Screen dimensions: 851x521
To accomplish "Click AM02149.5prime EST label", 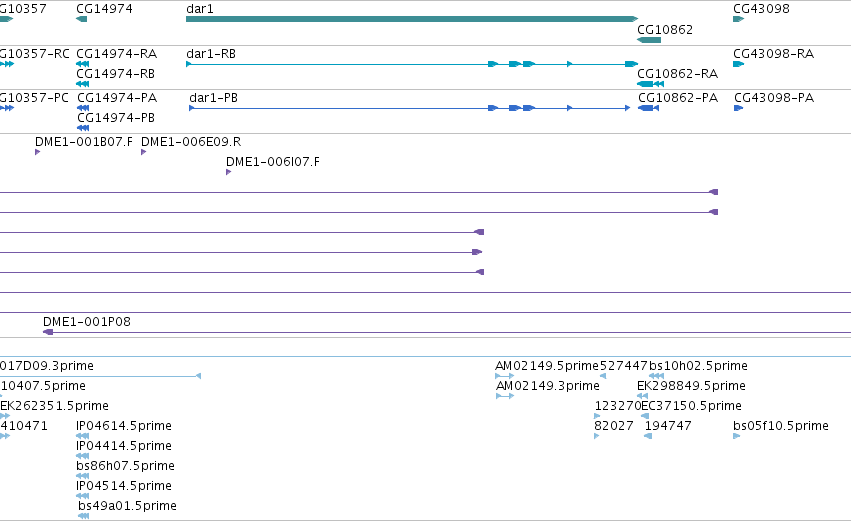I will click(x=547, y=366).
